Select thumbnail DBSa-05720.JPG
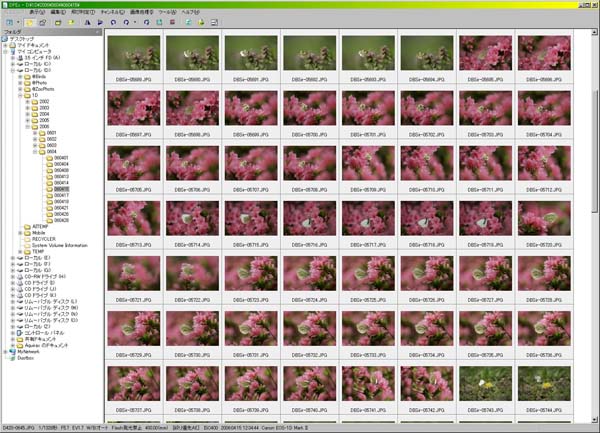 (544, 218)
